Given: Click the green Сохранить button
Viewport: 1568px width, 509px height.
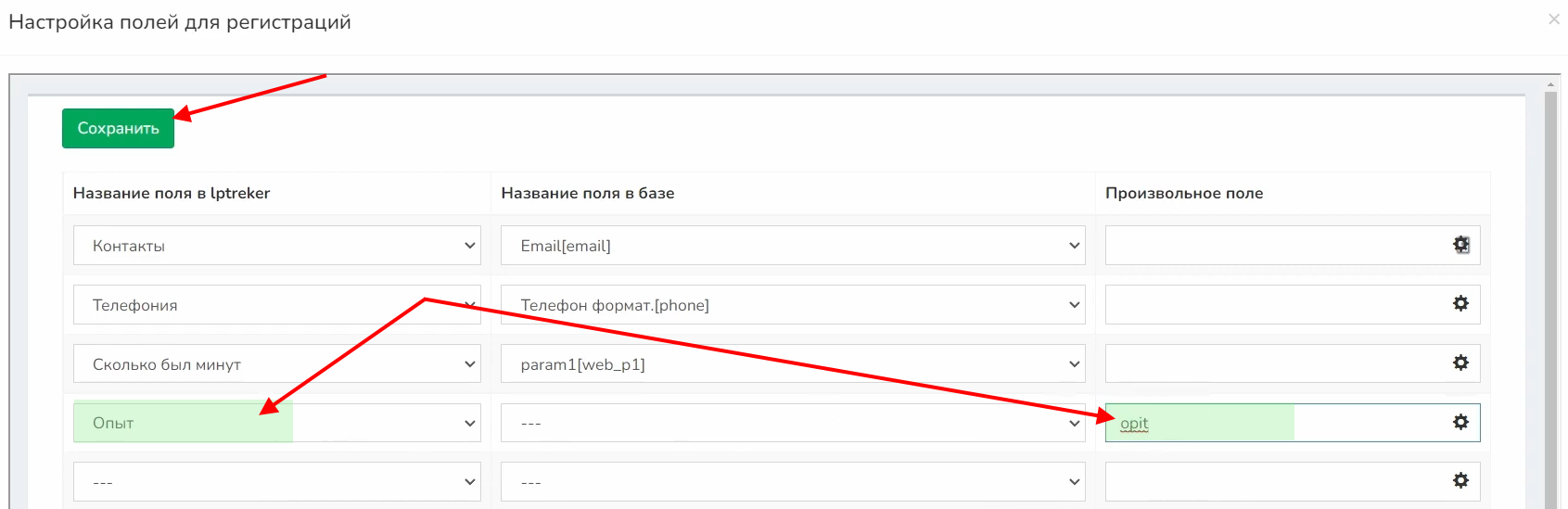Looking at the screenshot, I should click(118, 128).
